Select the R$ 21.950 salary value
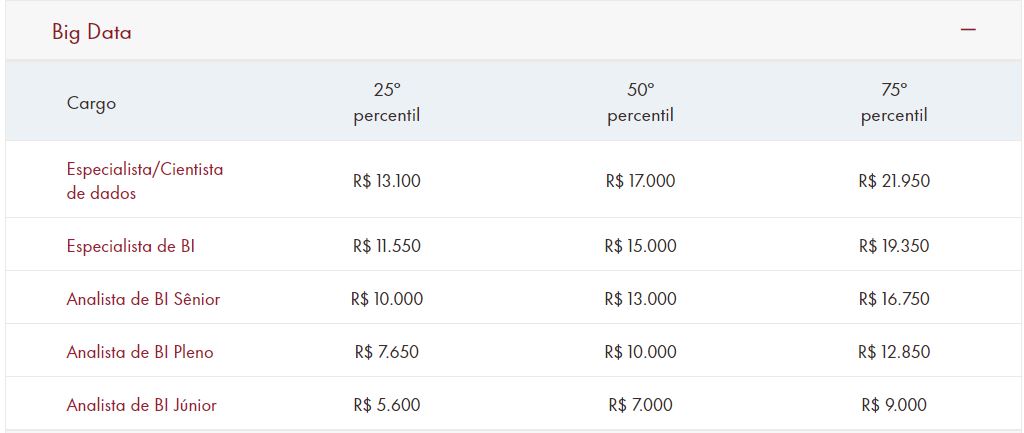Screen dimensions: 1024x433 (x=894, y=181)
